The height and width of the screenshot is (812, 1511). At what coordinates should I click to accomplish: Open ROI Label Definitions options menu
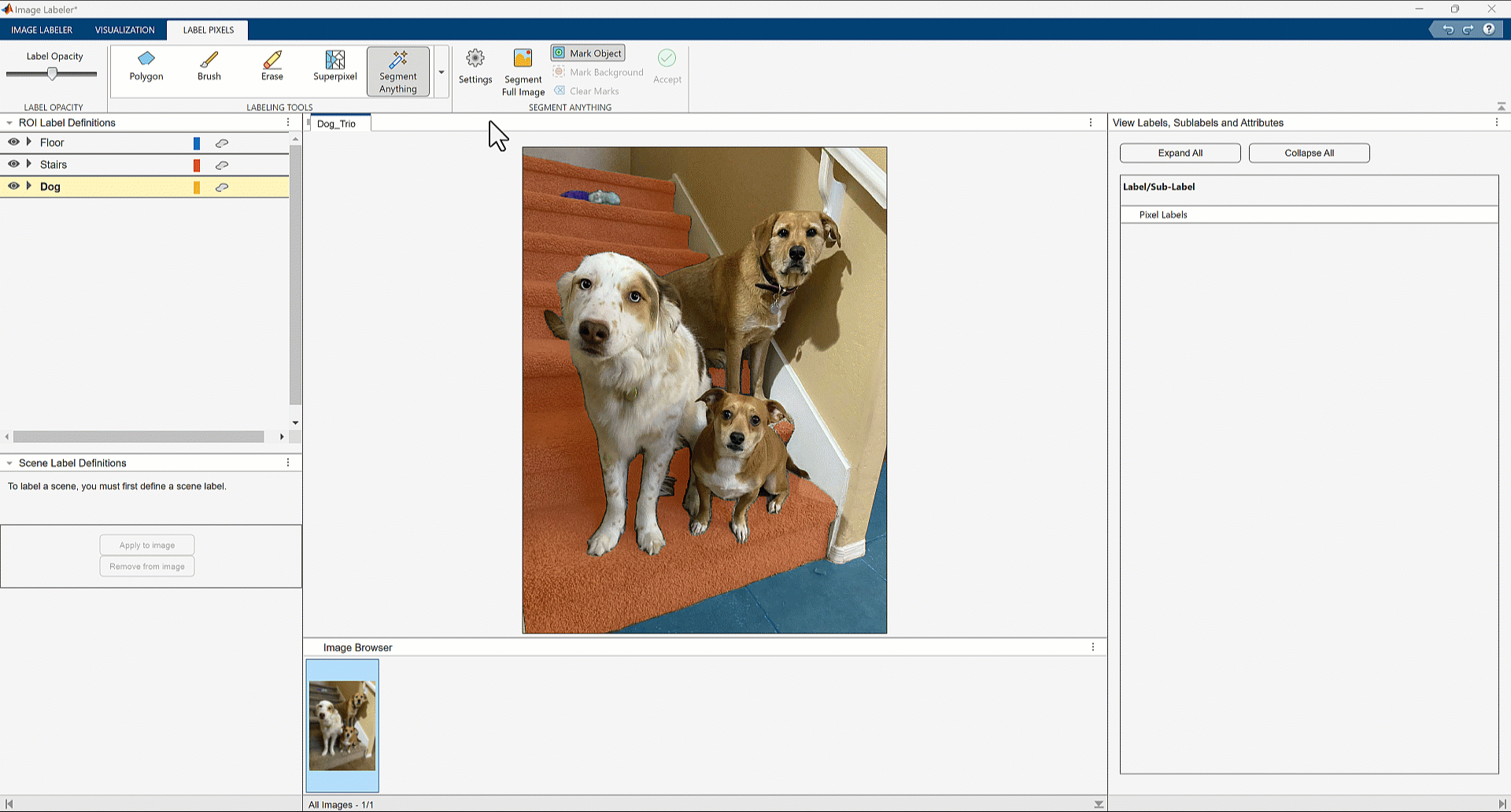pos(288,123)
